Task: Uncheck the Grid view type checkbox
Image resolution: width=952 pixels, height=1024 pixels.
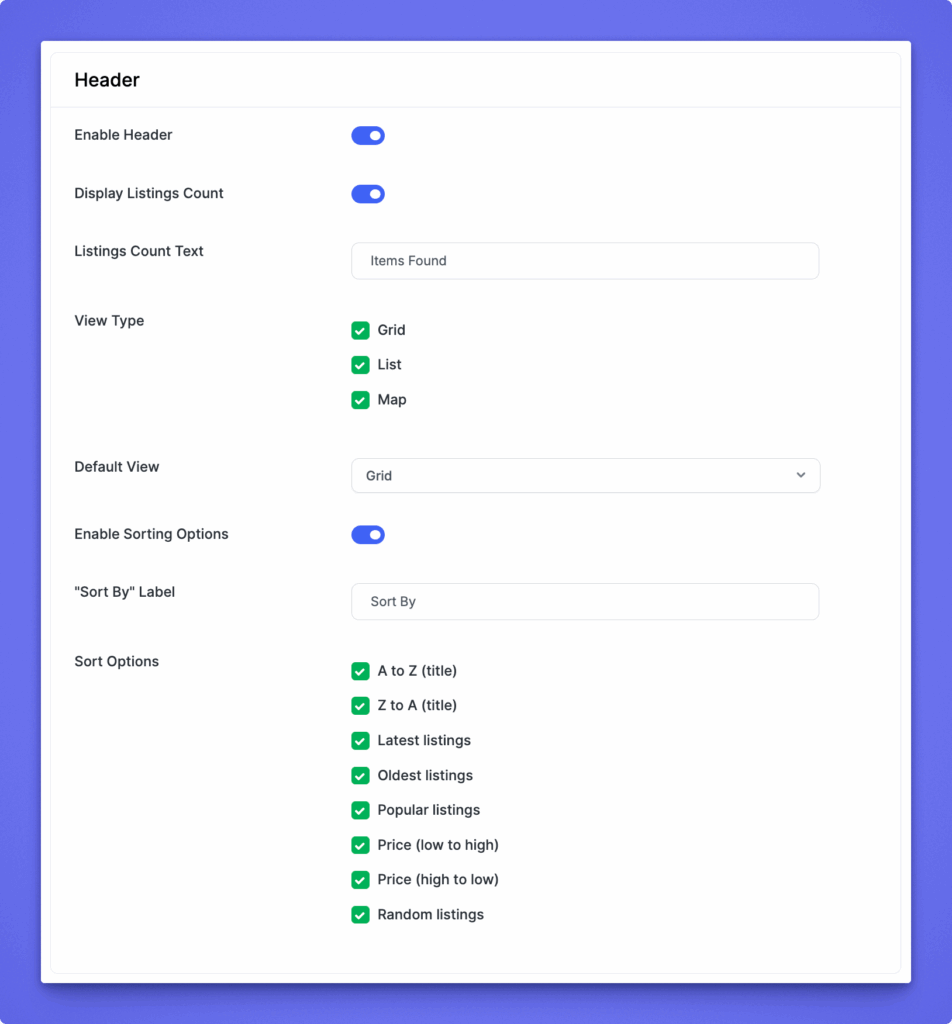Action: coord(361,331)
